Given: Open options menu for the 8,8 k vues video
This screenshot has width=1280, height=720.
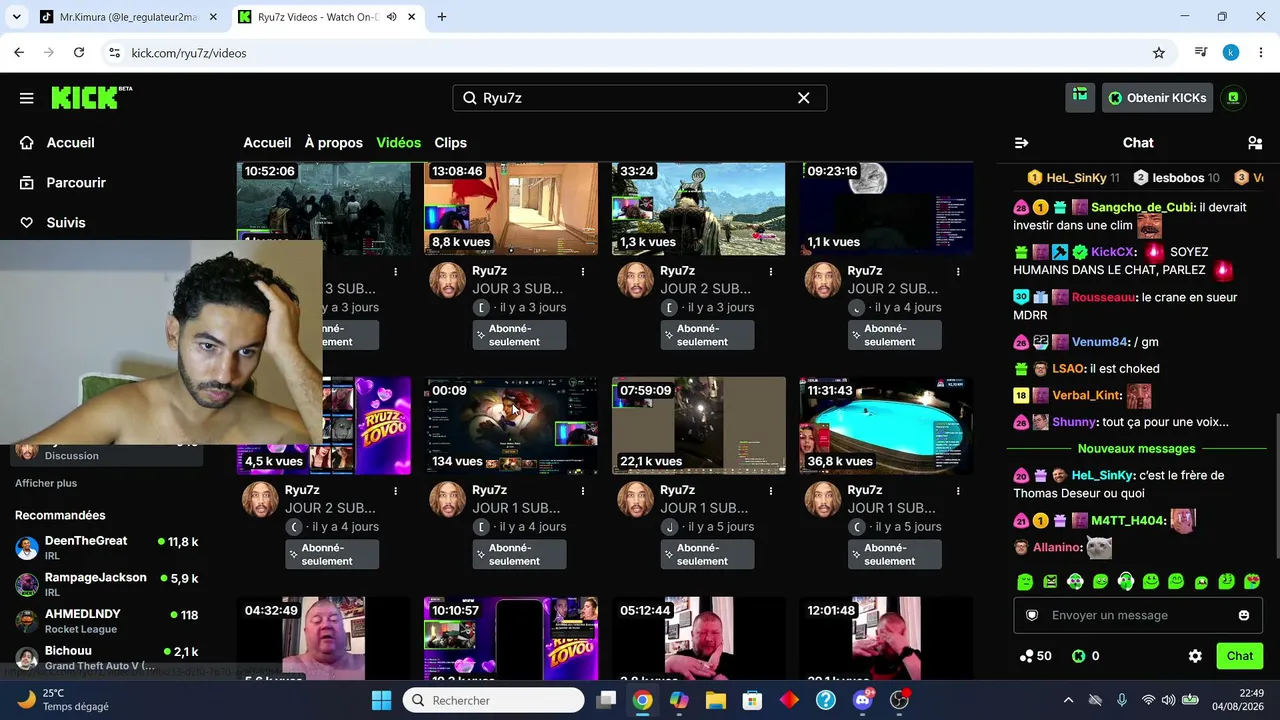Looking at the screenshot, I should pos(583,271).
